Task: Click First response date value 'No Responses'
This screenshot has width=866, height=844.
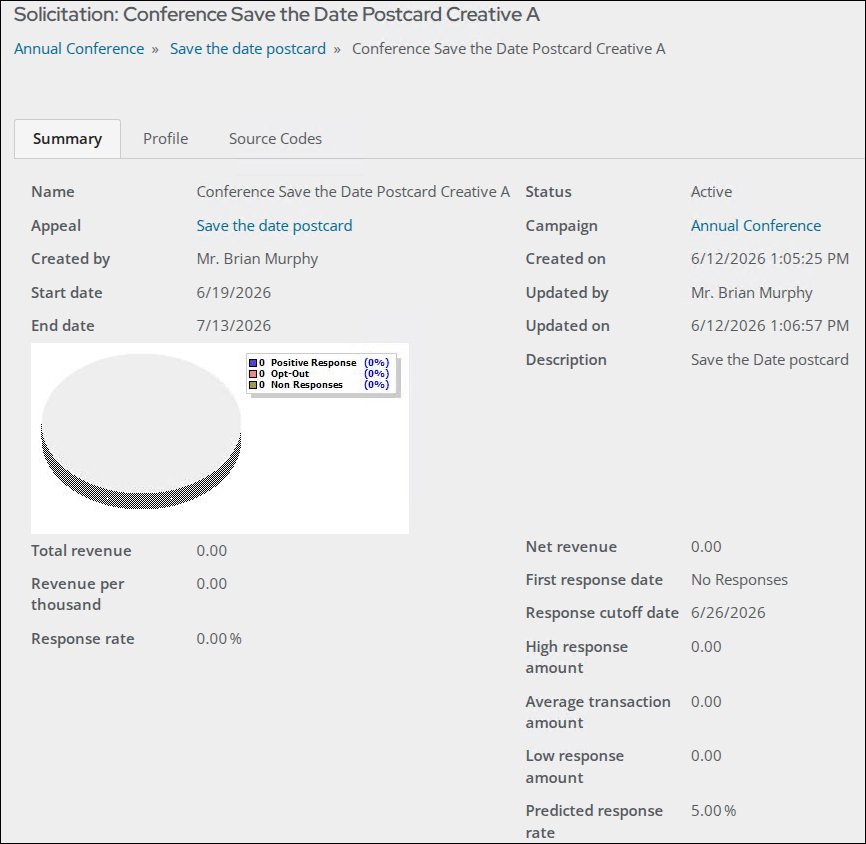Action: point(740,580)
